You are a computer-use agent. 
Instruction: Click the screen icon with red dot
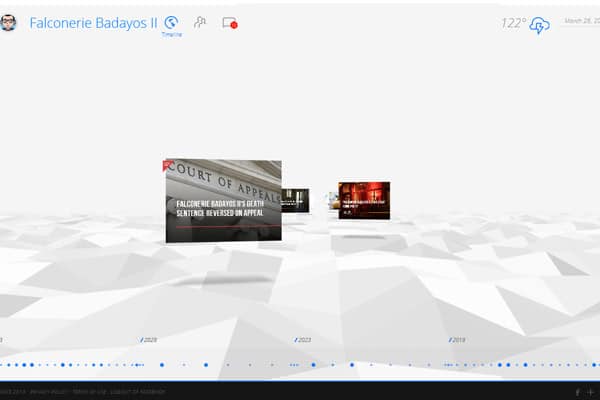click(x=230, y=23)
